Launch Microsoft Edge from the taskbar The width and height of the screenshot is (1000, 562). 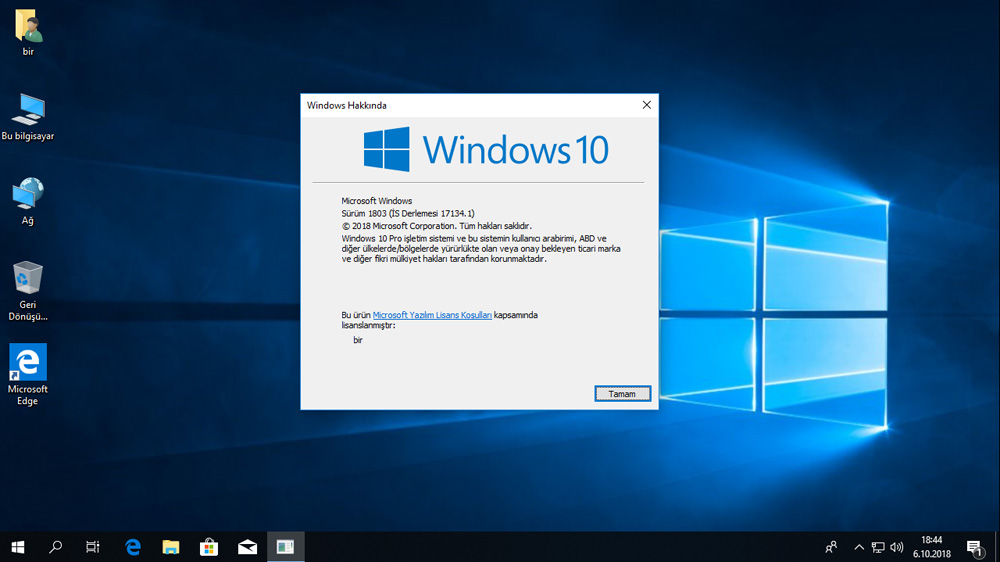(133, 547)
